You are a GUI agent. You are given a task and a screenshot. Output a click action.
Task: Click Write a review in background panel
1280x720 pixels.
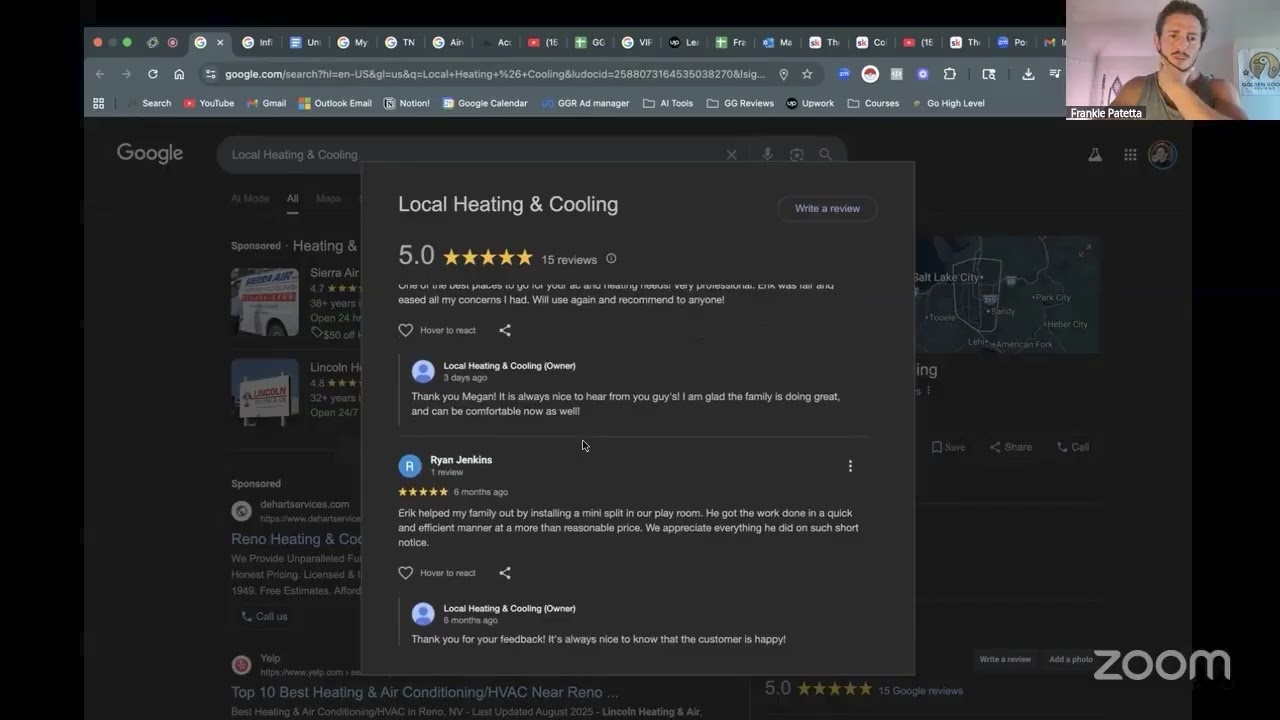(1005, 660)
